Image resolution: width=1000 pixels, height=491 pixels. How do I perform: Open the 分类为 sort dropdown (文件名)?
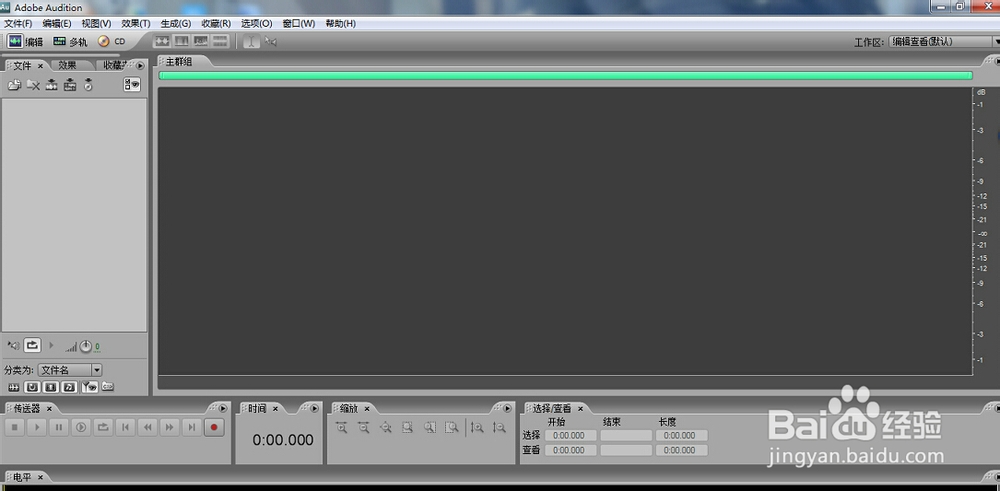coord(70,370)
